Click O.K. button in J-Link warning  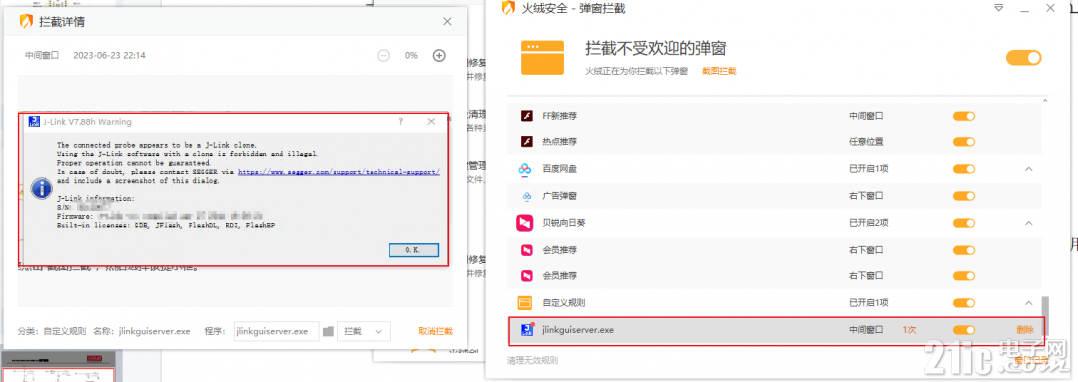point(413,250)
